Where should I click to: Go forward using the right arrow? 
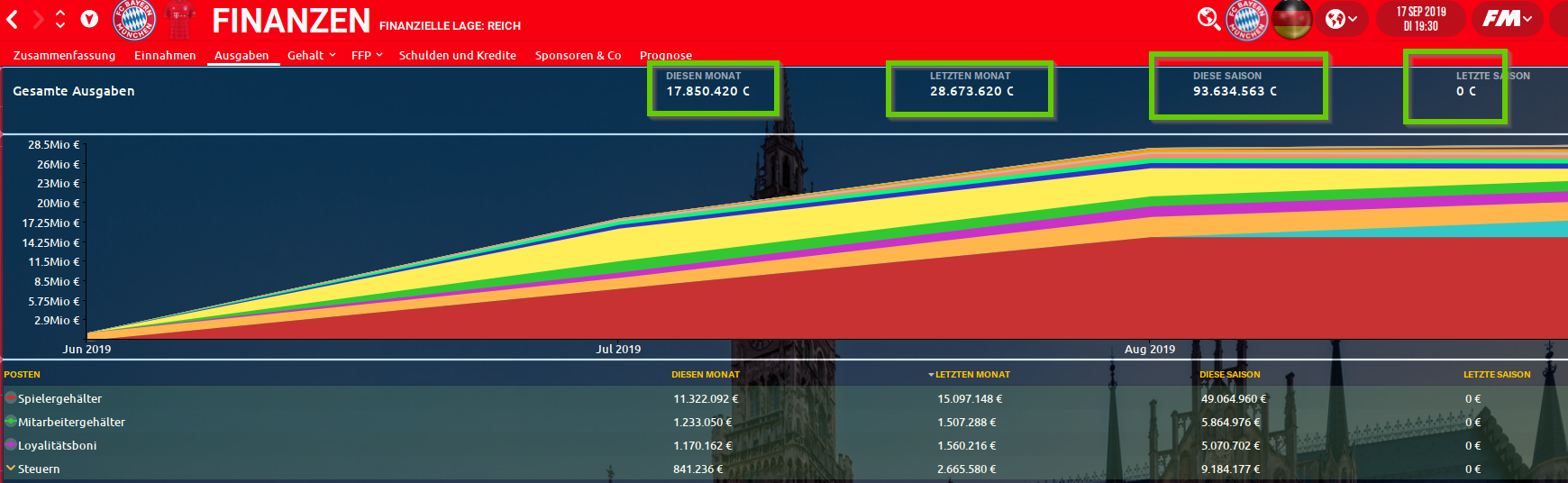pos(38,19)
